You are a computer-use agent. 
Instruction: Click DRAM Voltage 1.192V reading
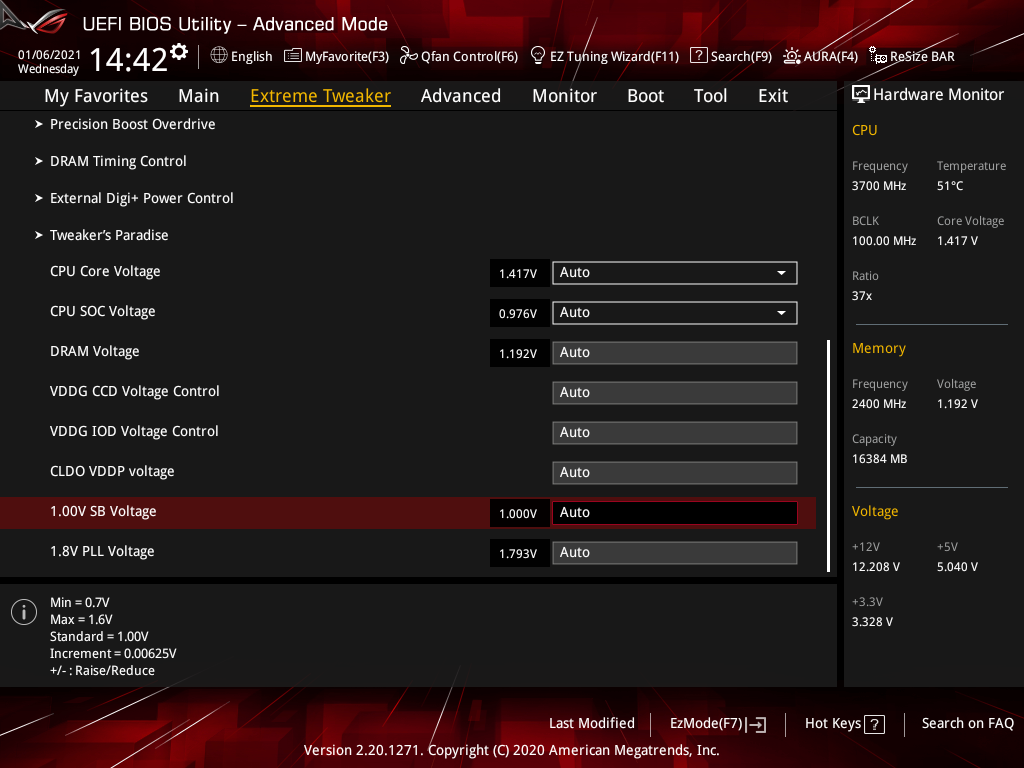pyautogui.click(x=518, y=353)
